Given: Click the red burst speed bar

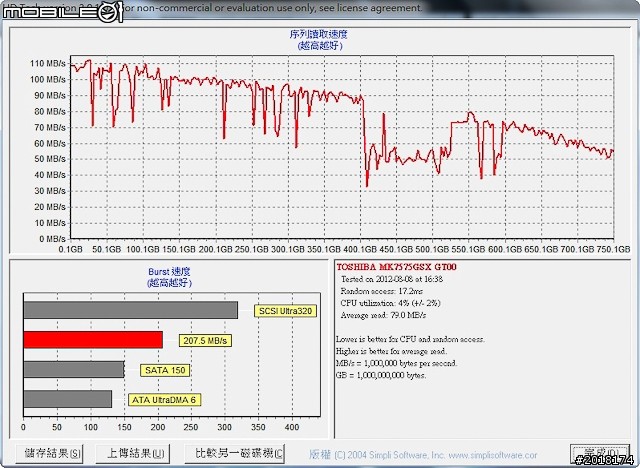Looking at the screenshot, I should pos(92,340).
